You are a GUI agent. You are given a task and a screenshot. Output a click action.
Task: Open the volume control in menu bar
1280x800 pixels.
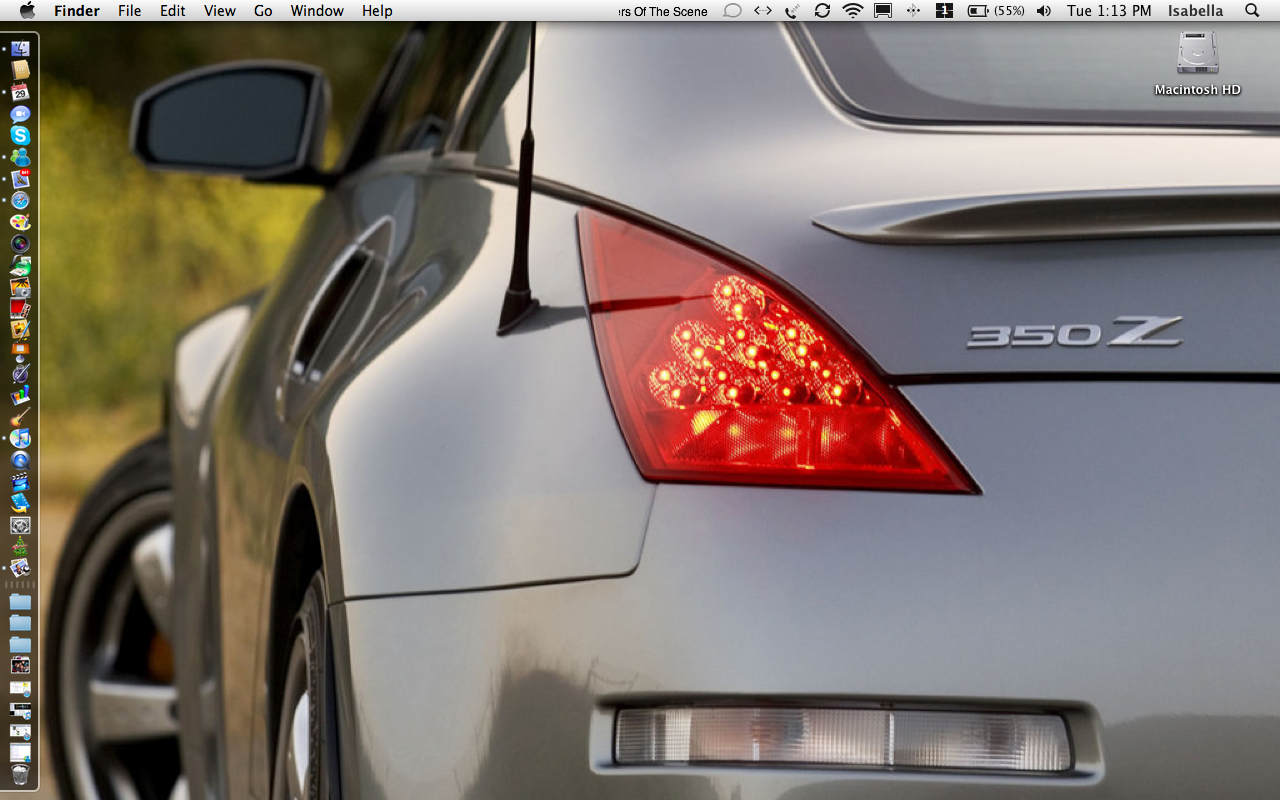tap(1044, 11)
